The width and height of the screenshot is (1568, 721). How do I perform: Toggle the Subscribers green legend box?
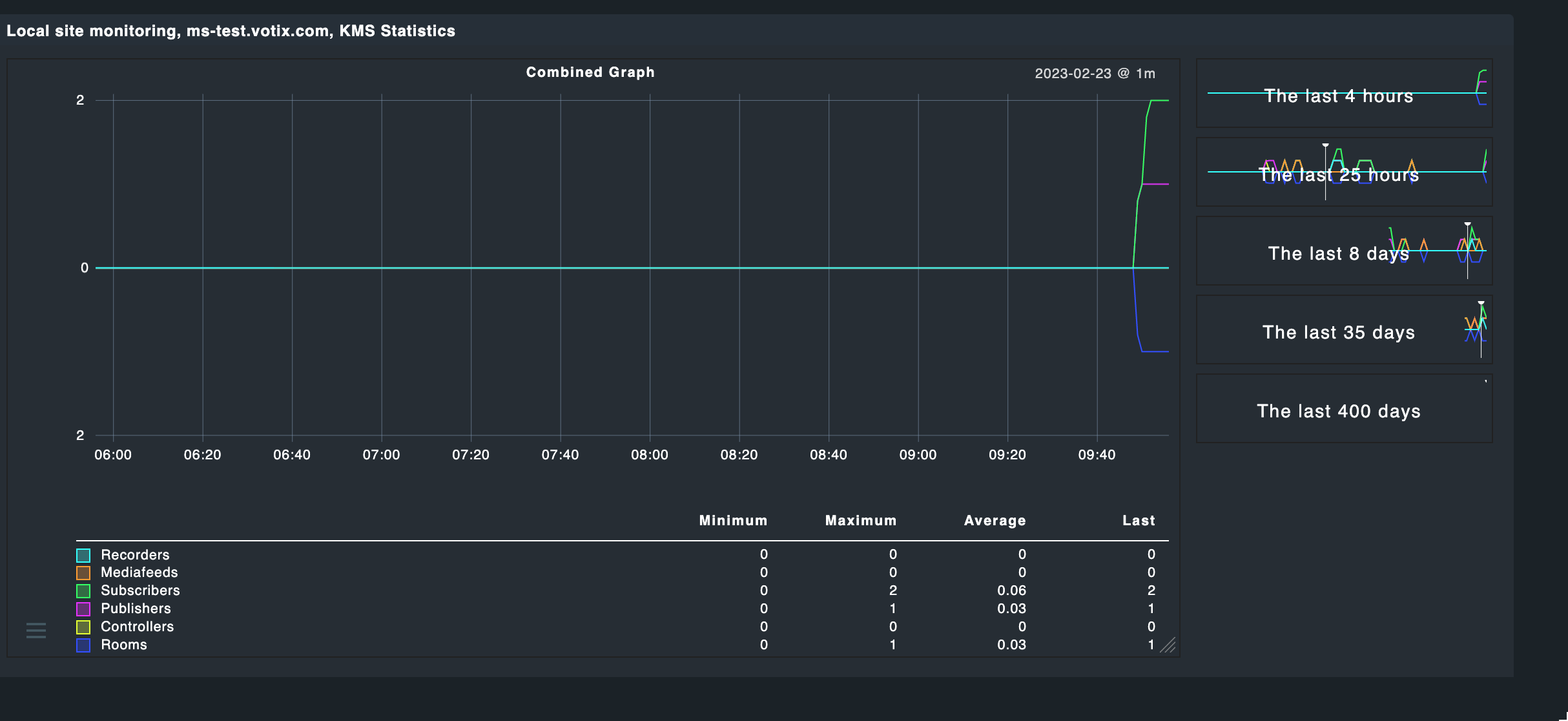(83, 591)
